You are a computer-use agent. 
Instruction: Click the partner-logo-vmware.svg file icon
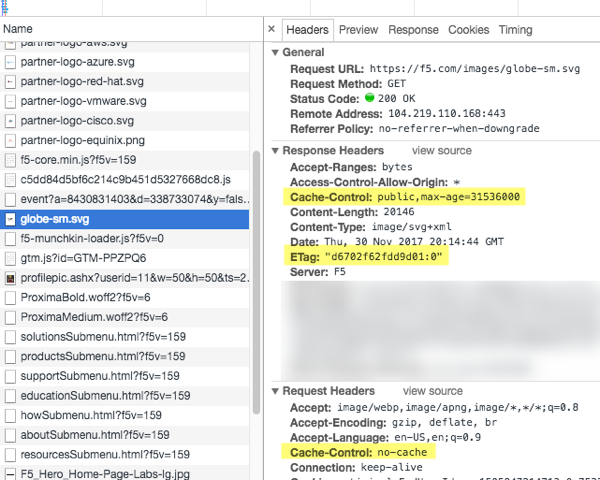pos(10,101)
